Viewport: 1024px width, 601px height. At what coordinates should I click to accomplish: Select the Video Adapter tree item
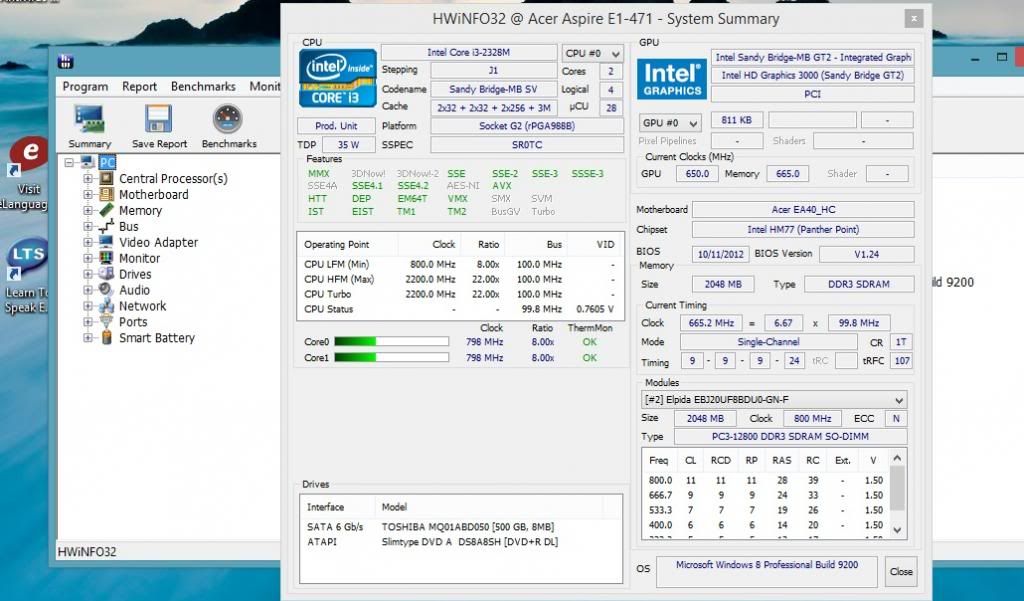(x=158, y=242)
